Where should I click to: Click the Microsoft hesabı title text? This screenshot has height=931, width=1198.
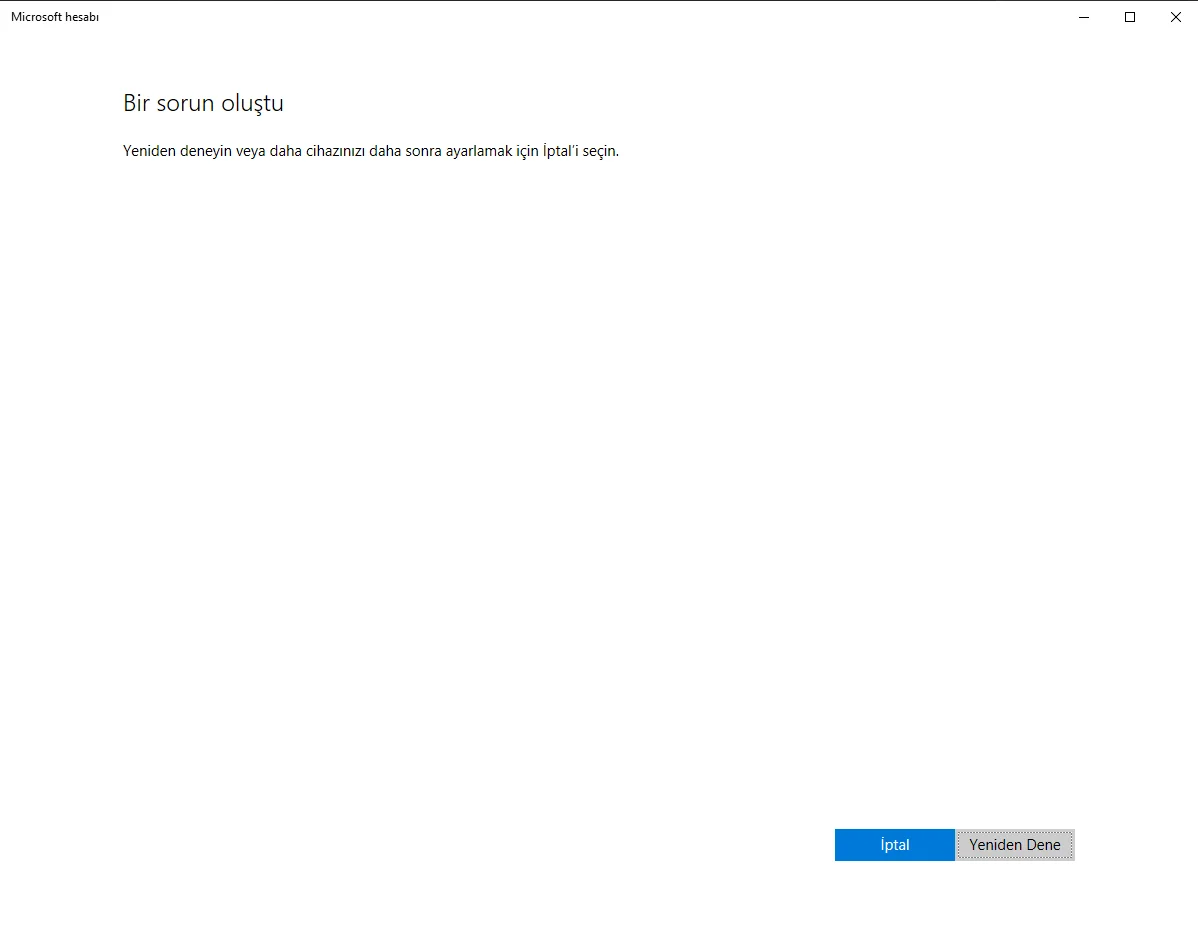click(55, 17)
